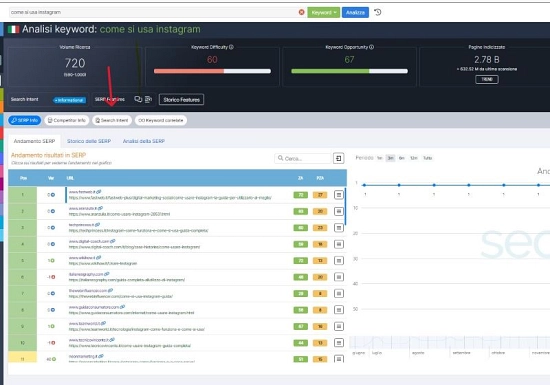This screenshot has height=385, width=550.
Task: Open the wikihow.it result URL link
Action: [103, 263]
